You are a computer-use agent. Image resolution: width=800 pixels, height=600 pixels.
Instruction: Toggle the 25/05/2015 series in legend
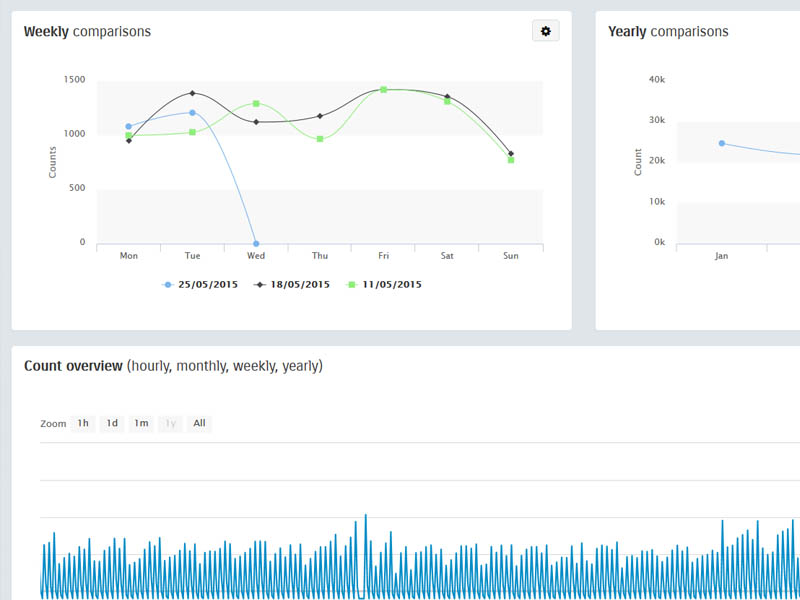click(200, 285)
